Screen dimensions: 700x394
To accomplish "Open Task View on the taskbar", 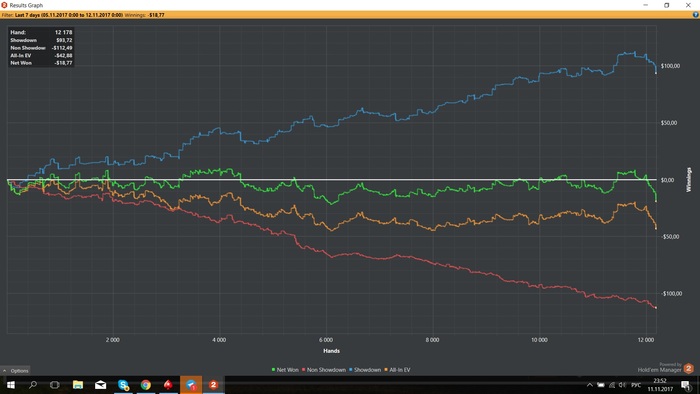I will (x=55, y=385).
